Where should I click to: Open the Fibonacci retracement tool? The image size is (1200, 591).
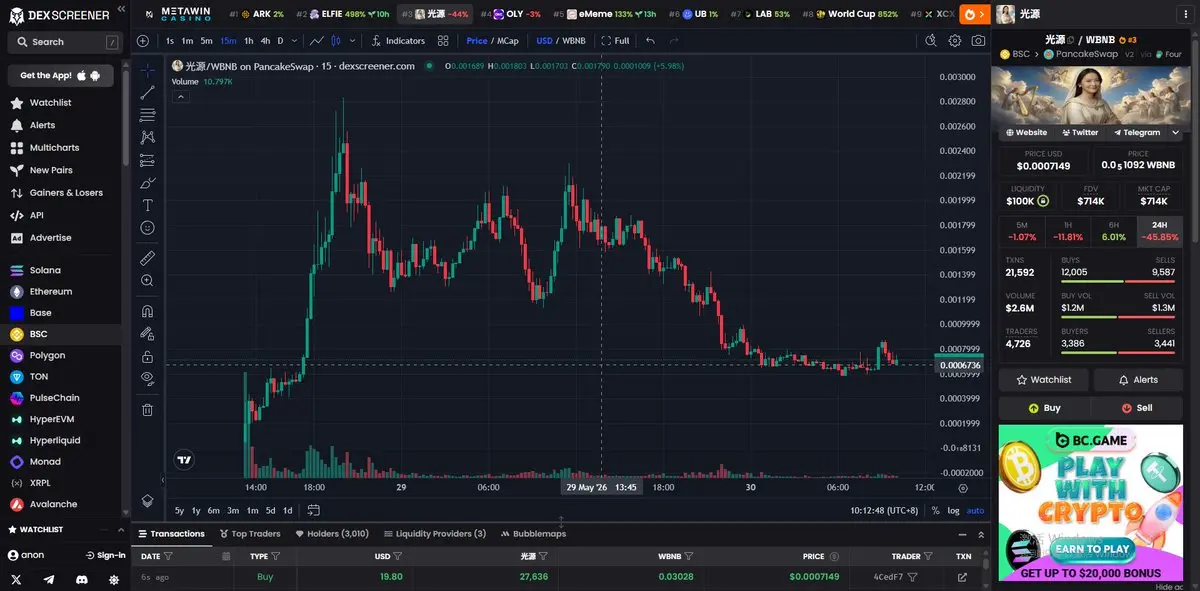(147, 115)
